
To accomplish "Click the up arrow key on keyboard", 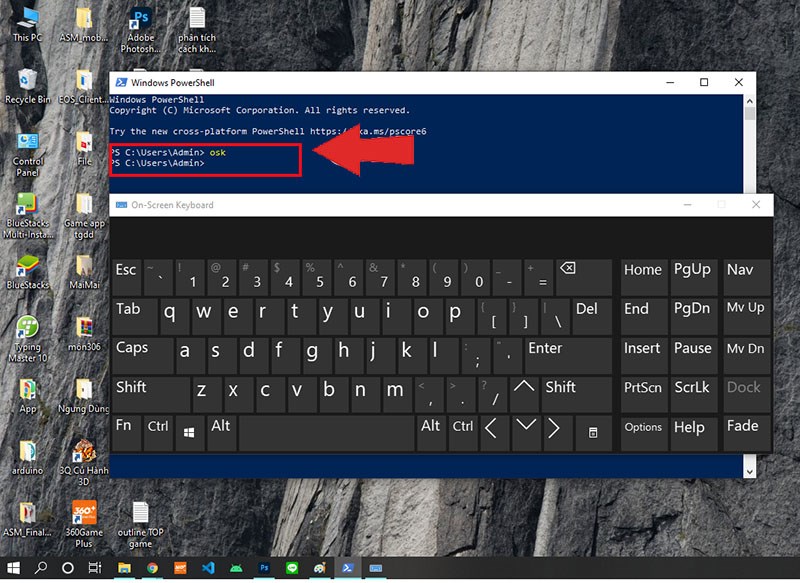I will (524, 394).
